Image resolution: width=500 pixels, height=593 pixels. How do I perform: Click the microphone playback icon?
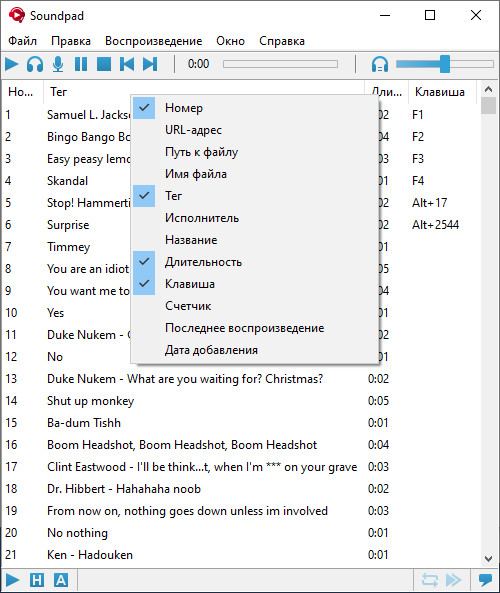[x=58, y=64]
